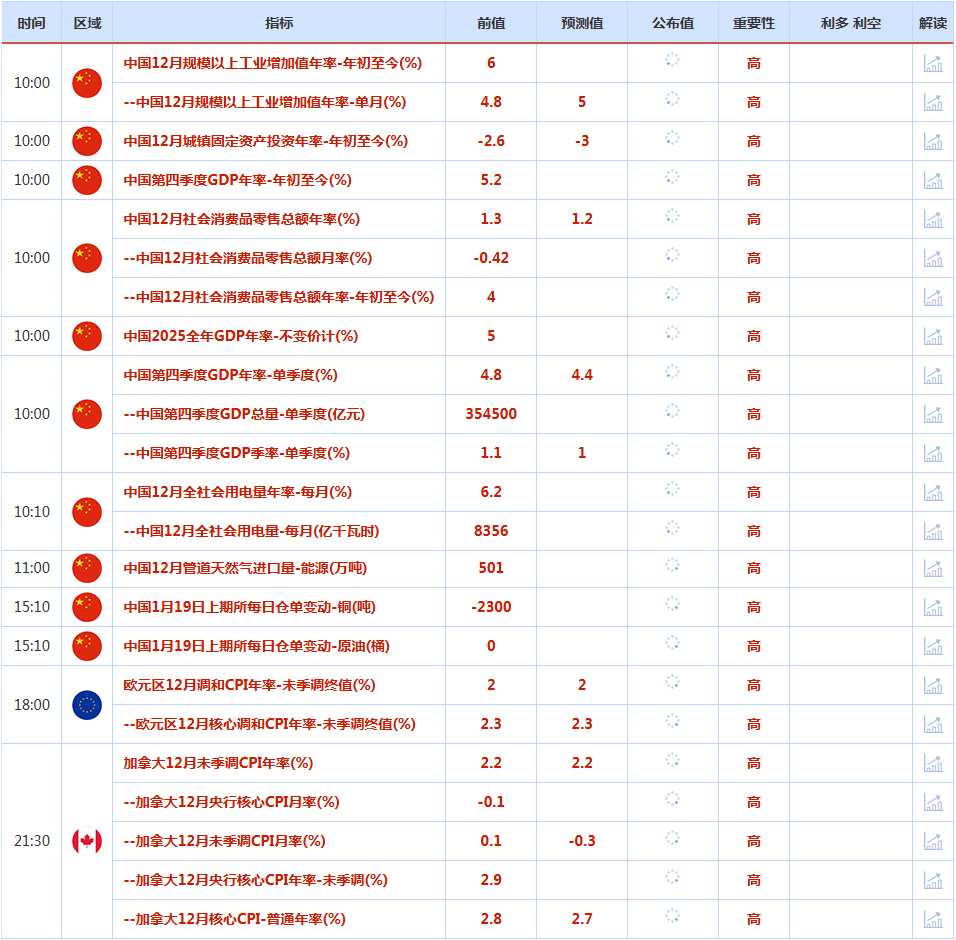Viewport: 956px width, 940px height.
Task: Open chart icon for 欧元区12月核心调和CPI年率 row
Action: (933, 725)
